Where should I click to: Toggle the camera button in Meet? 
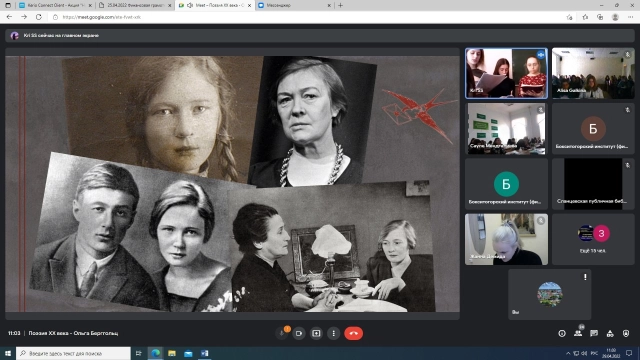tap(299, 333)
